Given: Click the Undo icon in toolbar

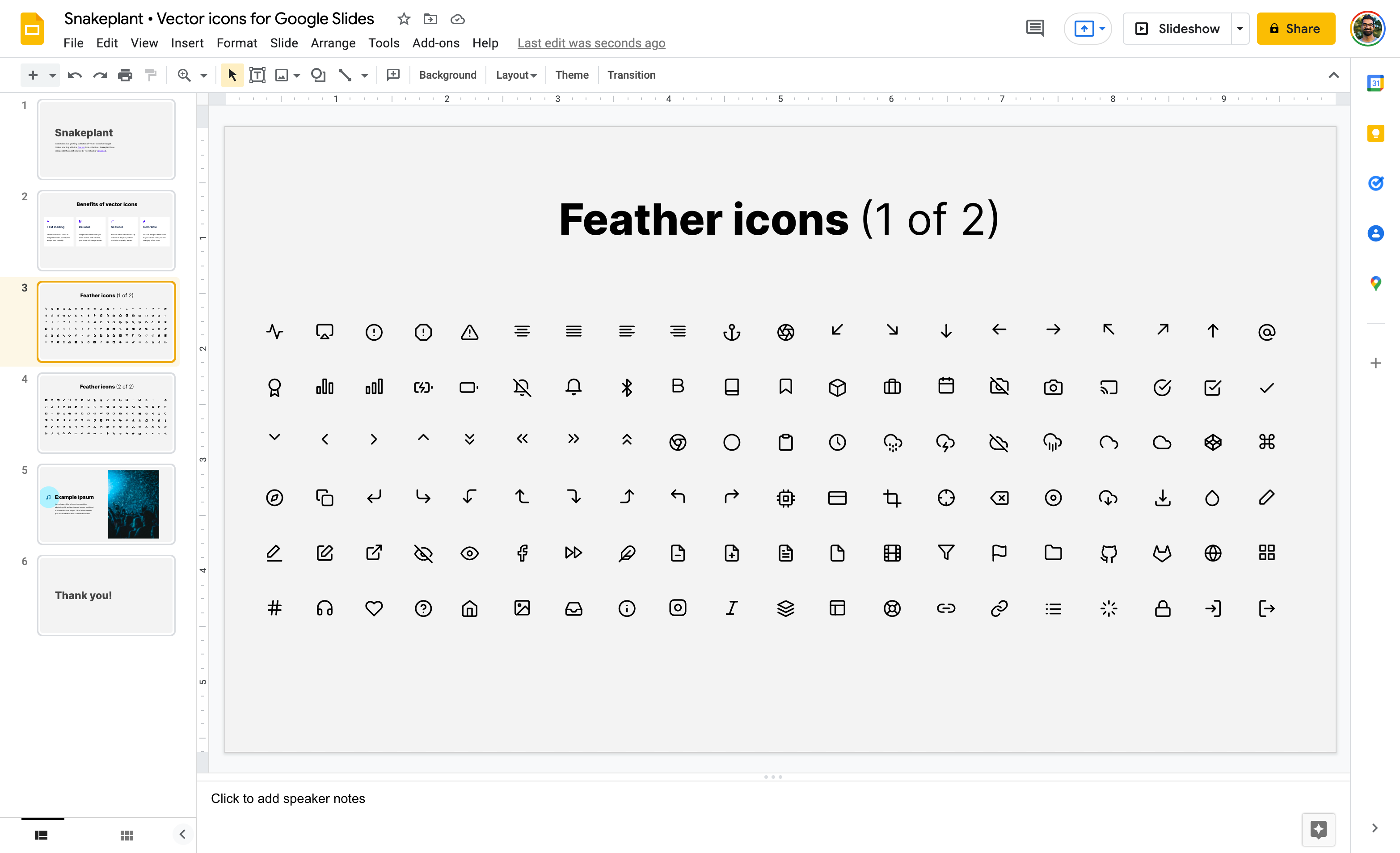Looking at the screenshot, I should pyautogui.click(x=75, y=75).
